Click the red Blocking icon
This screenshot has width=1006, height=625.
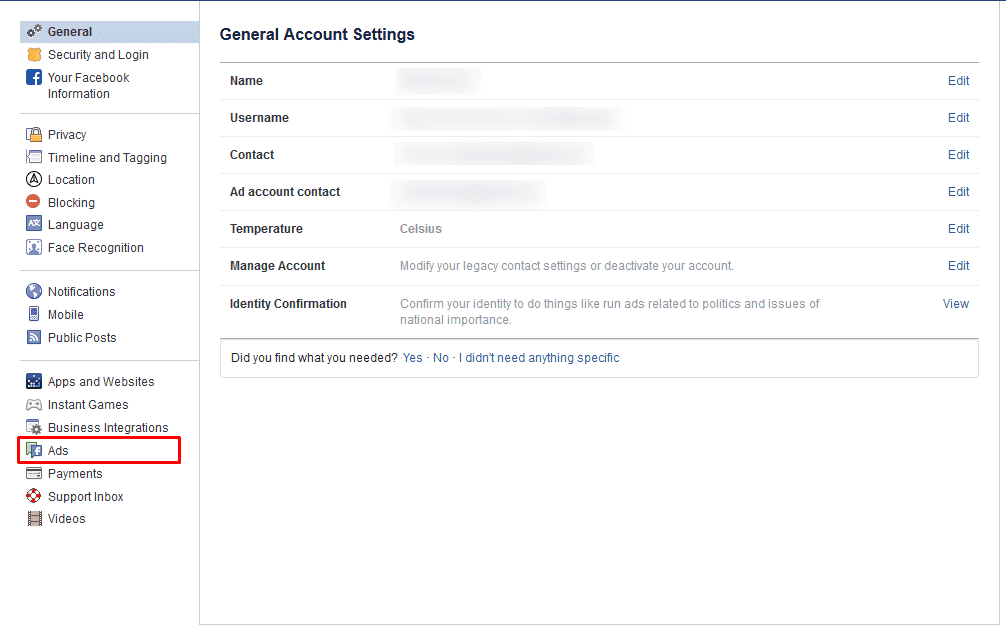[x=34, y=202]
